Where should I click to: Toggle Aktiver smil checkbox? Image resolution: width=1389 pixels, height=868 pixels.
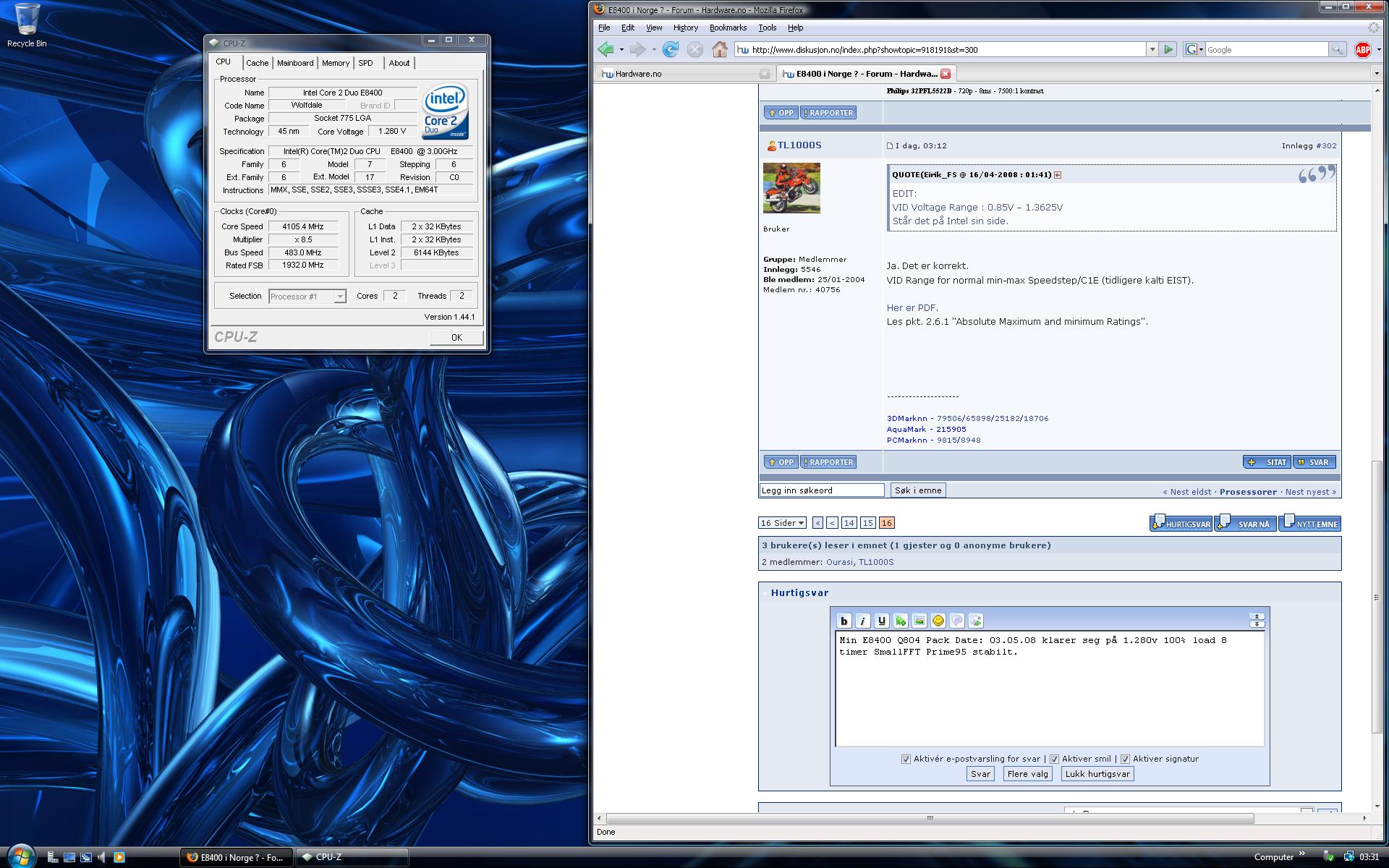[1054, 759]
